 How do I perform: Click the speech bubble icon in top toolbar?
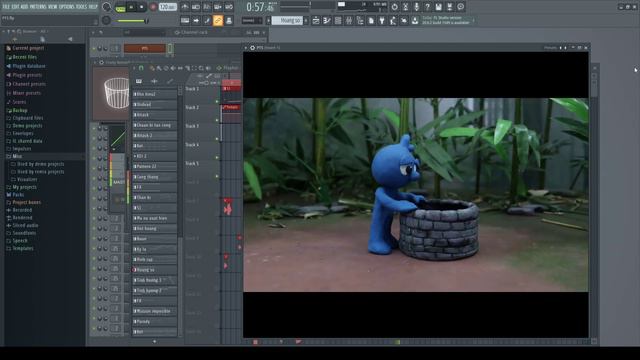point(460,7)
